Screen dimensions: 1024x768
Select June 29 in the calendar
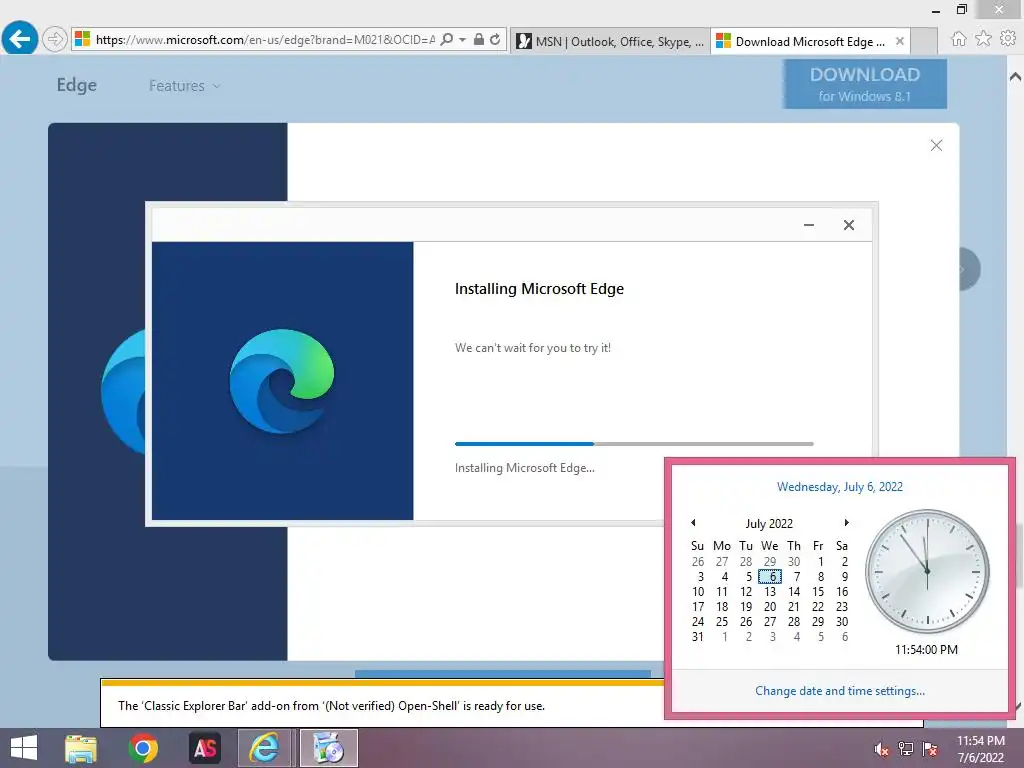(x=770, y=562)
